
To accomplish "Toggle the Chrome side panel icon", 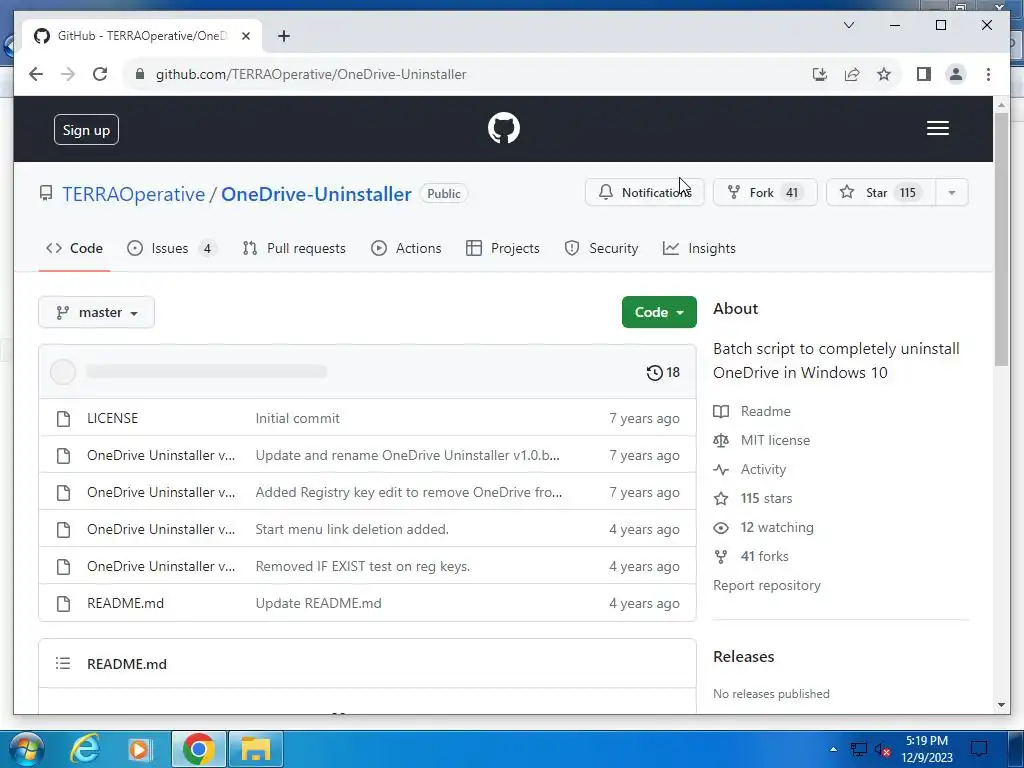I will pos(923,74).
